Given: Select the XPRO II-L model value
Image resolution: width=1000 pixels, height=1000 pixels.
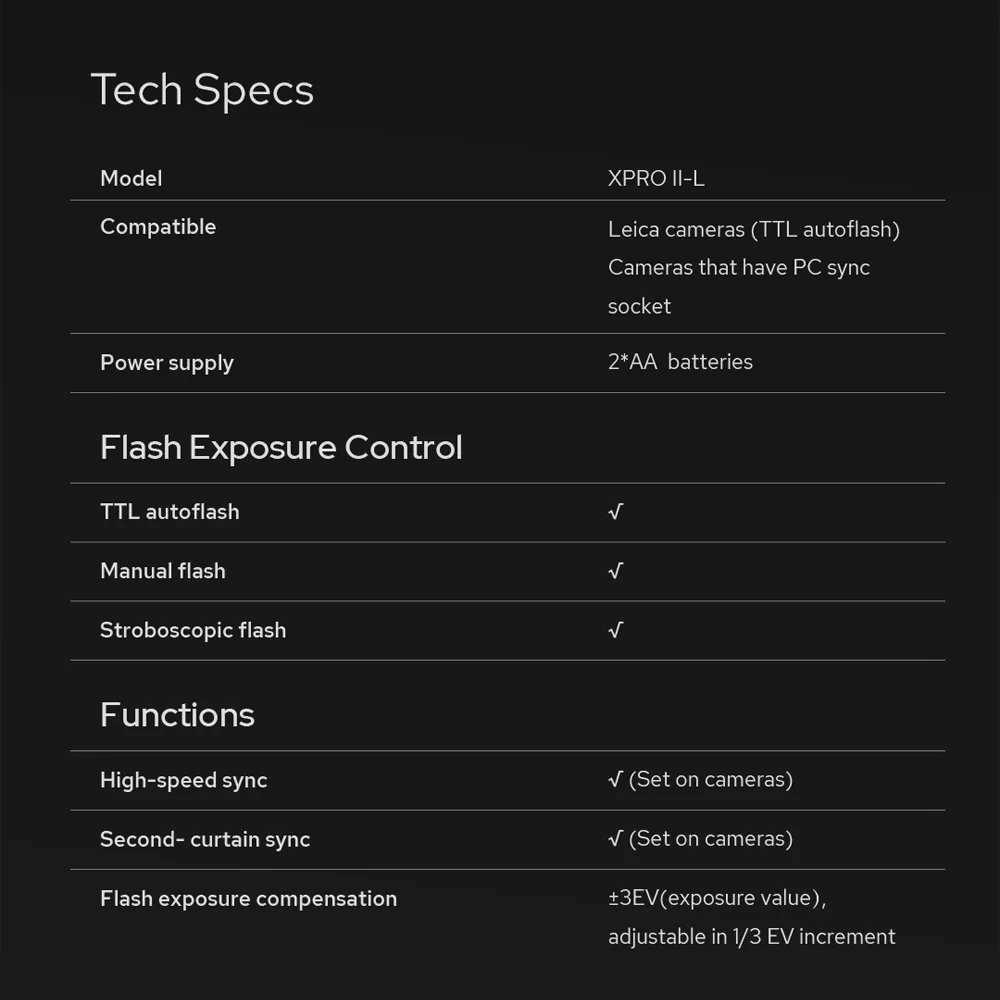Looking at the screenshot, I should click(x=656, y=178).
